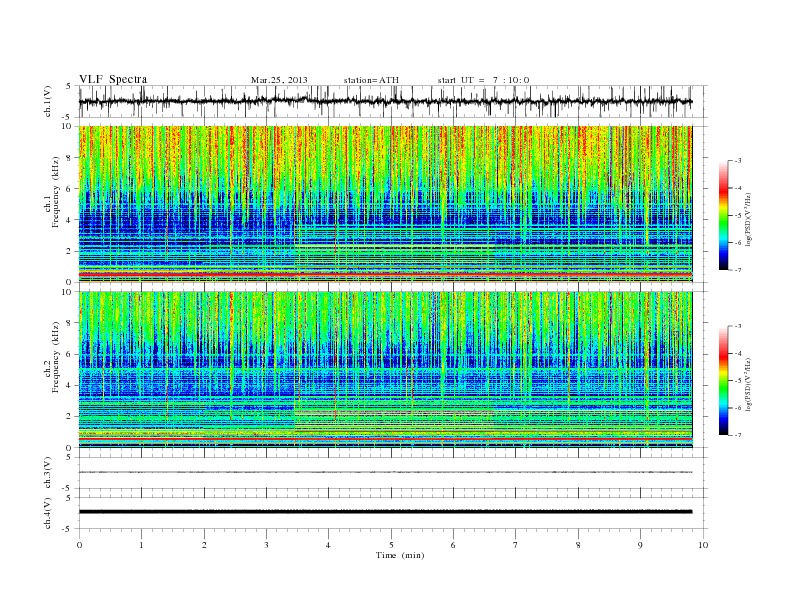Click the "VLF Spectra" title text
Screen dimensions: 792x612
pyautogui.click(x=113, y=79)
